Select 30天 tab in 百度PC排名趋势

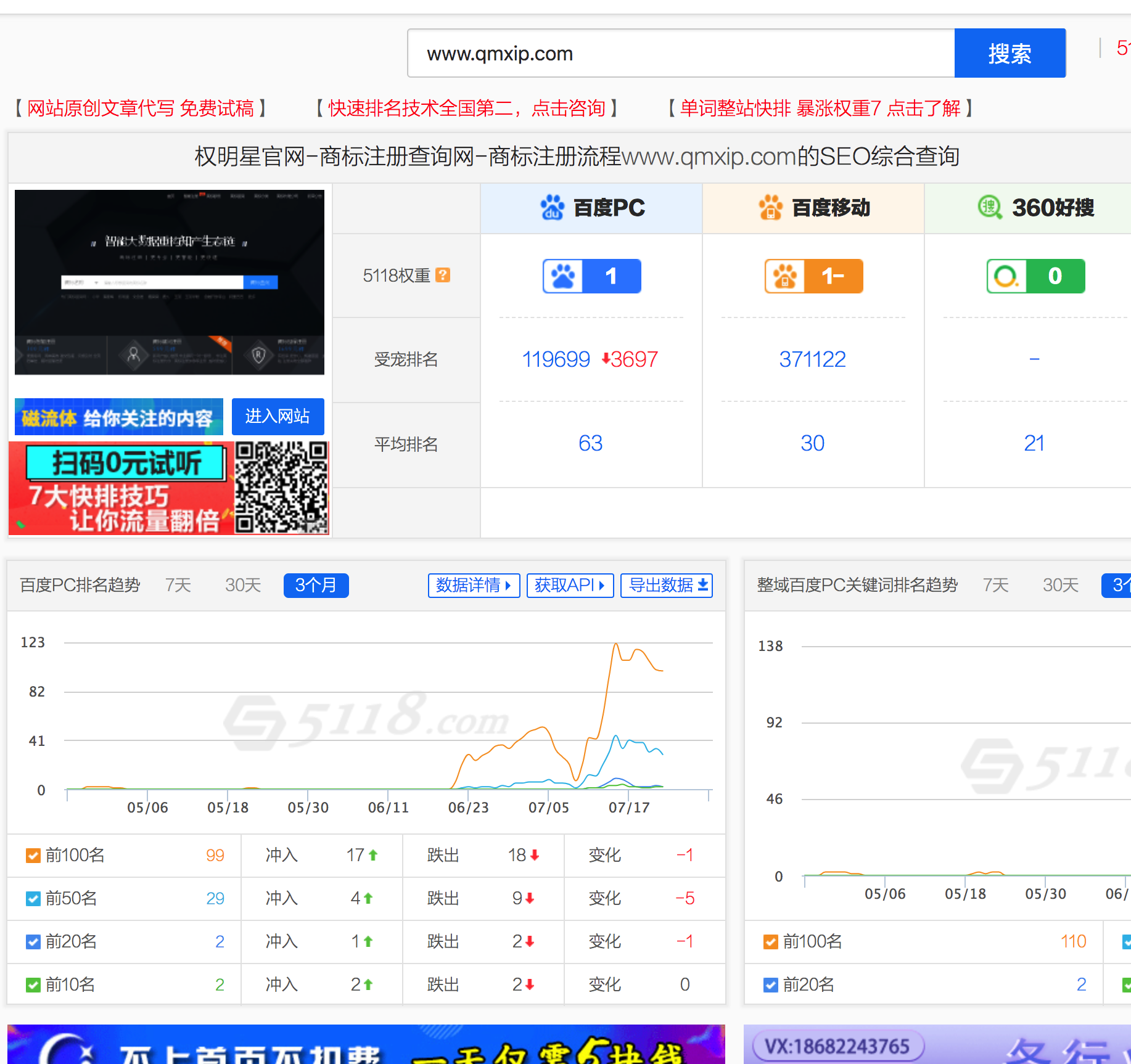[x=243, y=585]
